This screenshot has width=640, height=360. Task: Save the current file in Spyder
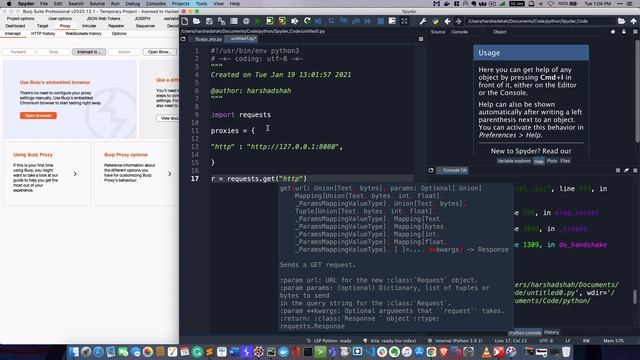(x=209, y=21)
